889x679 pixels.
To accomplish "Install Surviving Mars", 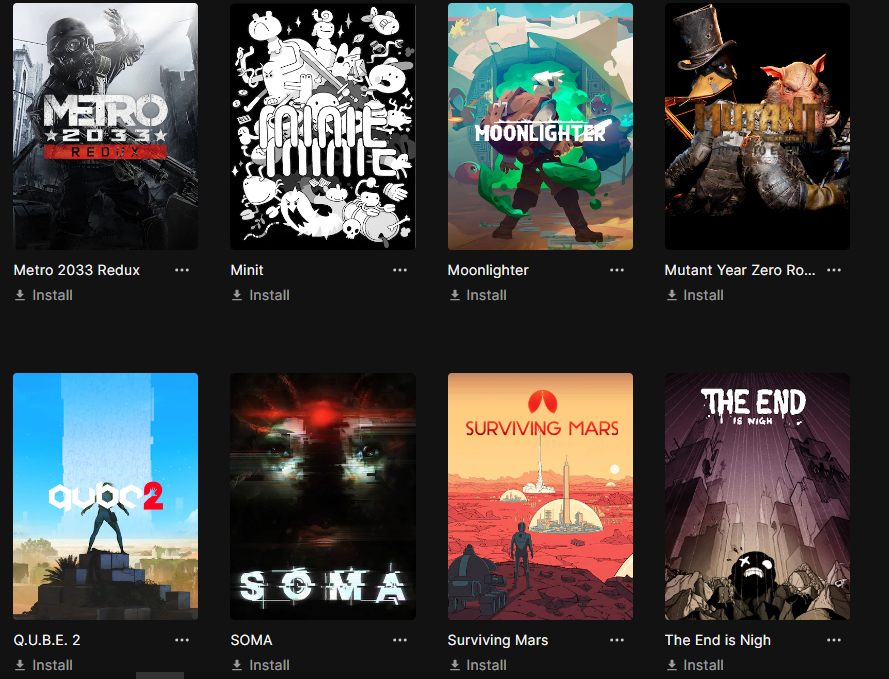I will click(x=478, y=665).
